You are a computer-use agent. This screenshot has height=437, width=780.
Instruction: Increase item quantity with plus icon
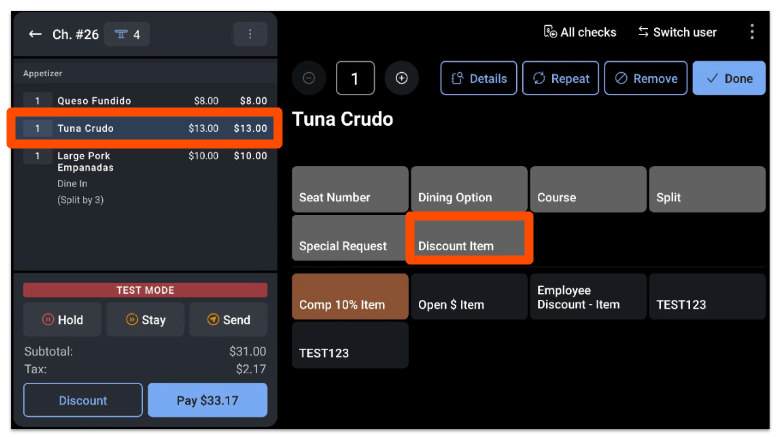[401, 78]
